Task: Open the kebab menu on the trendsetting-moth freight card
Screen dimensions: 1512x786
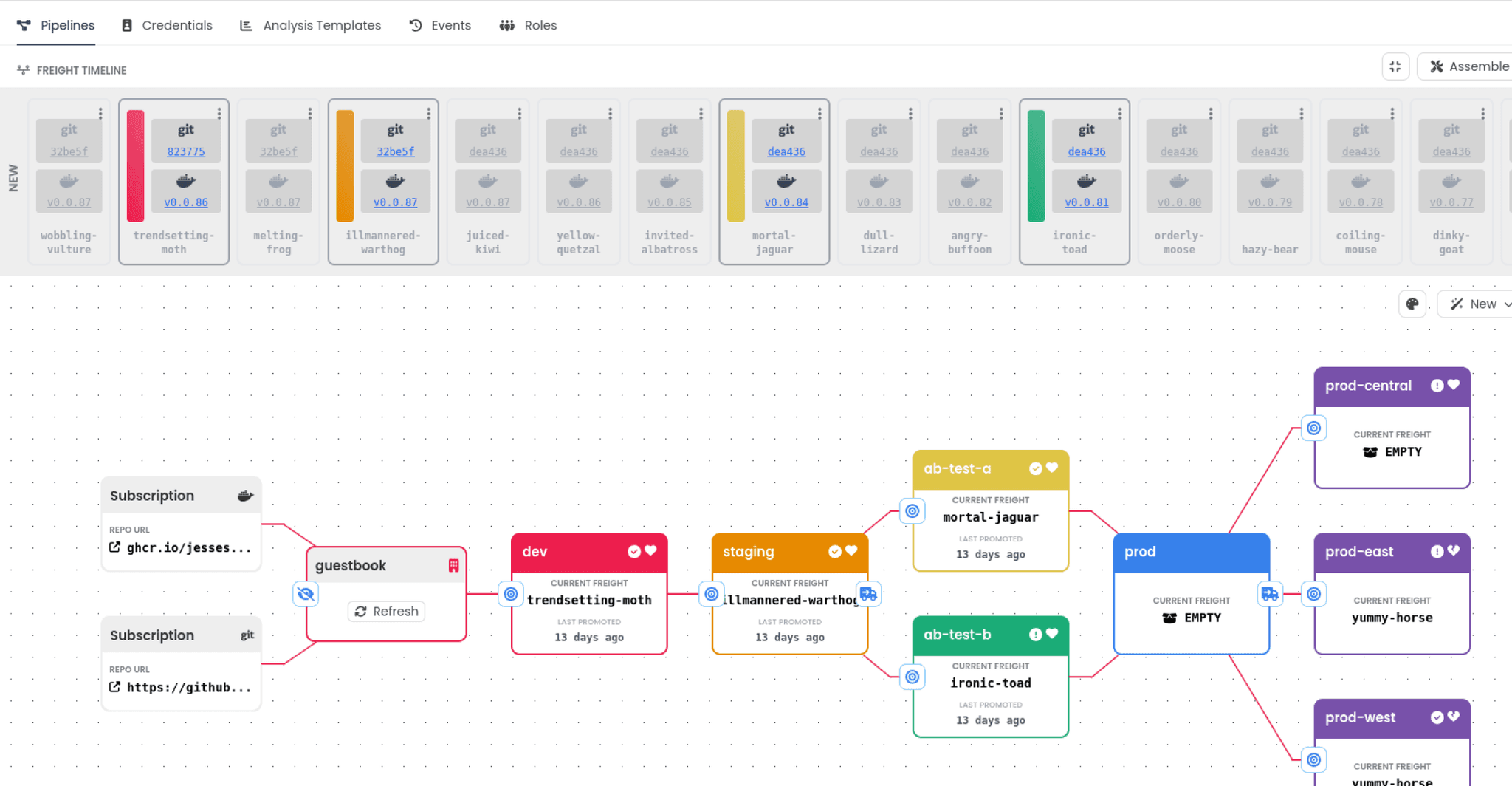Action: click(x=219, y=112)
